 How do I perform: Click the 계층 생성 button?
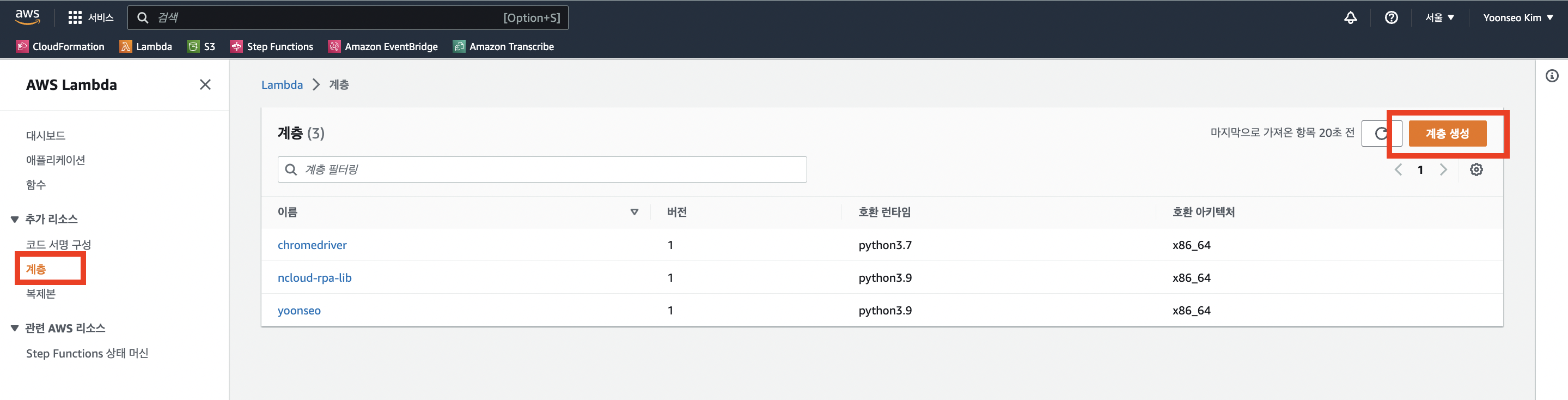(x=1447, y=134)
